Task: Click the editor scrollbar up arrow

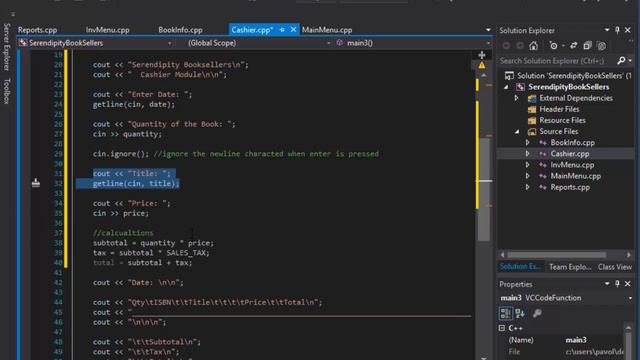Action: click(484, 76)
